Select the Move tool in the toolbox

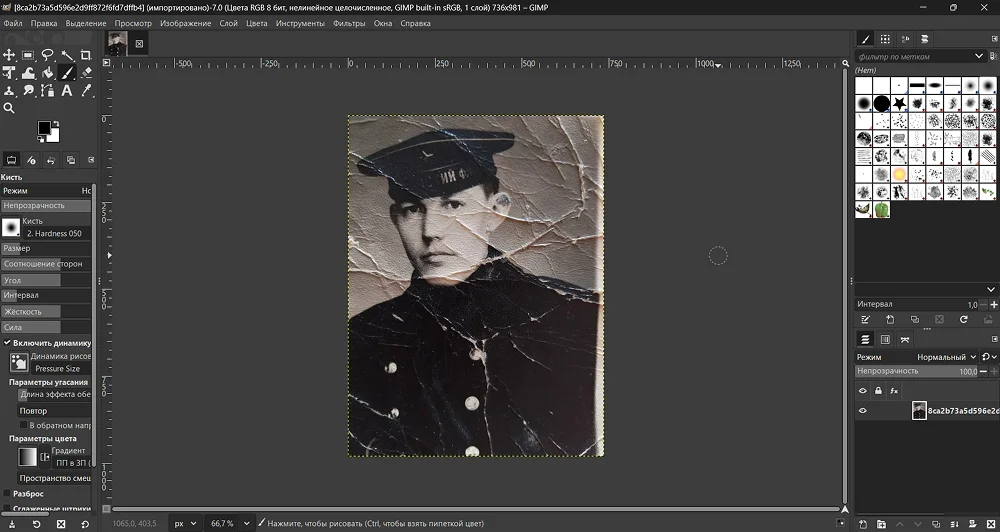point(9,55)
